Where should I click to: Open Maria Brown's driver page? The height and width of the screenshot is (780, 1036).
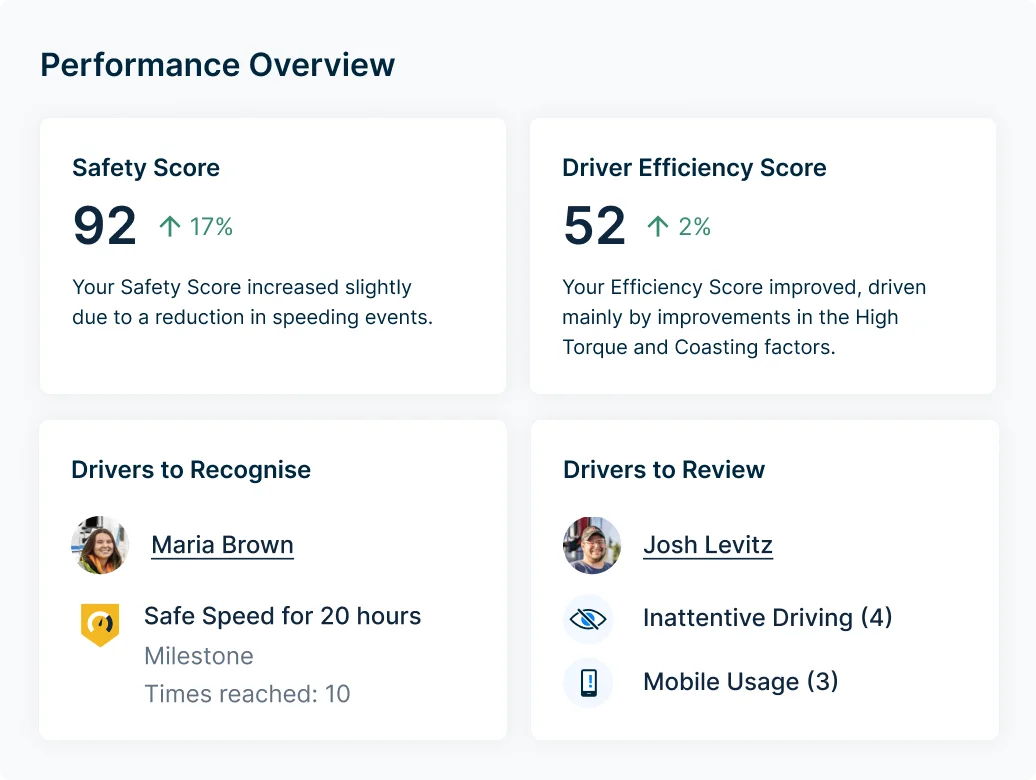[222, 544]
